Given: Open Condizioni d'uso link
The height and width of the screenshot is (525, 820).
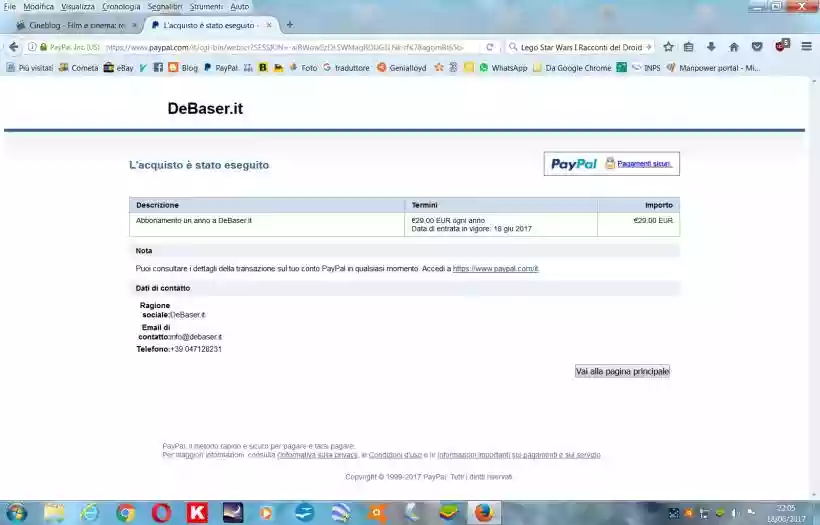Looking at the screenshot, I should coord(395,455).
